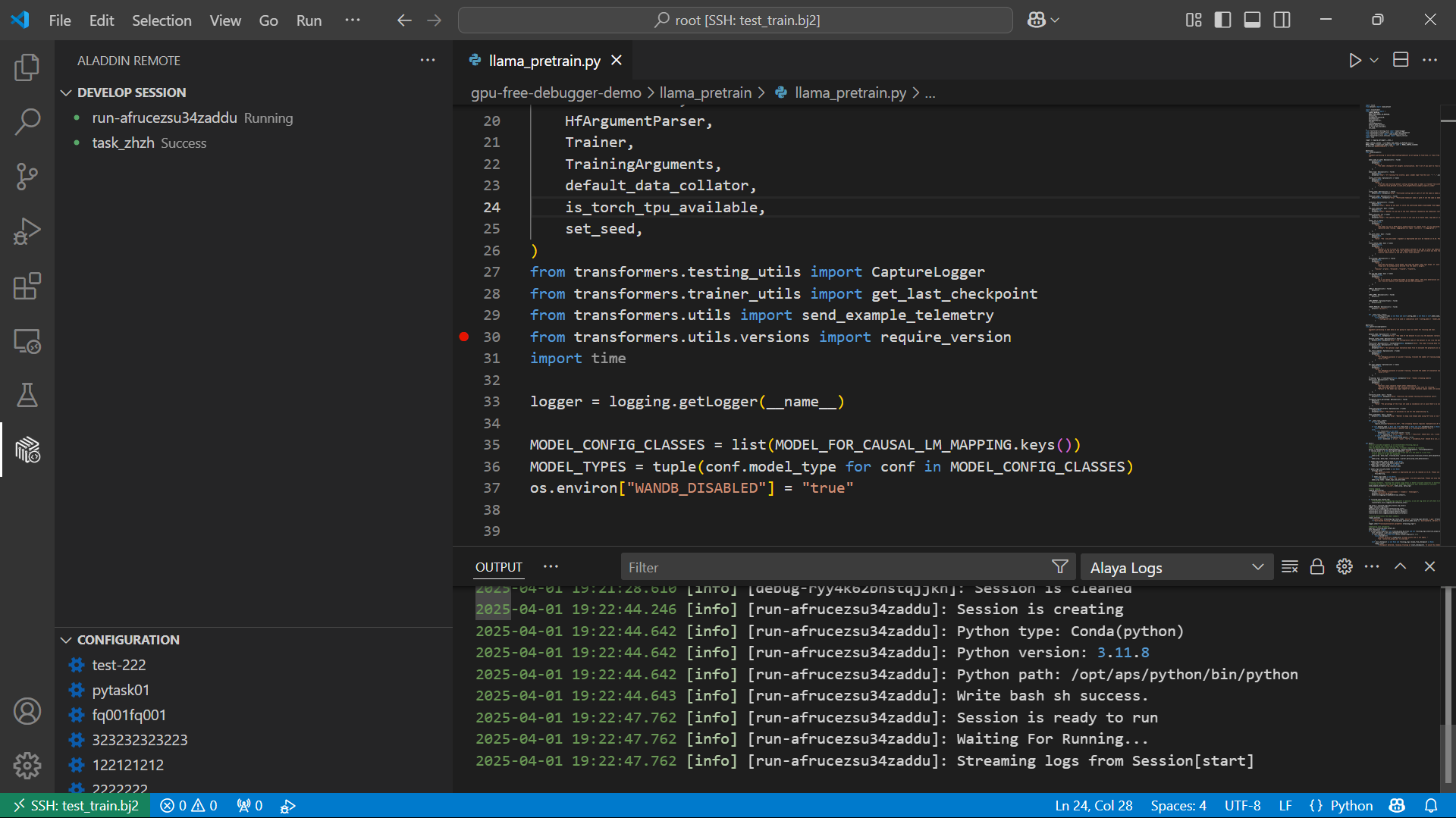Screen dimensions: 1456x818
Task: Open the Alaya Logs output channel dropdown
Action: click(x=1176, y=567)
